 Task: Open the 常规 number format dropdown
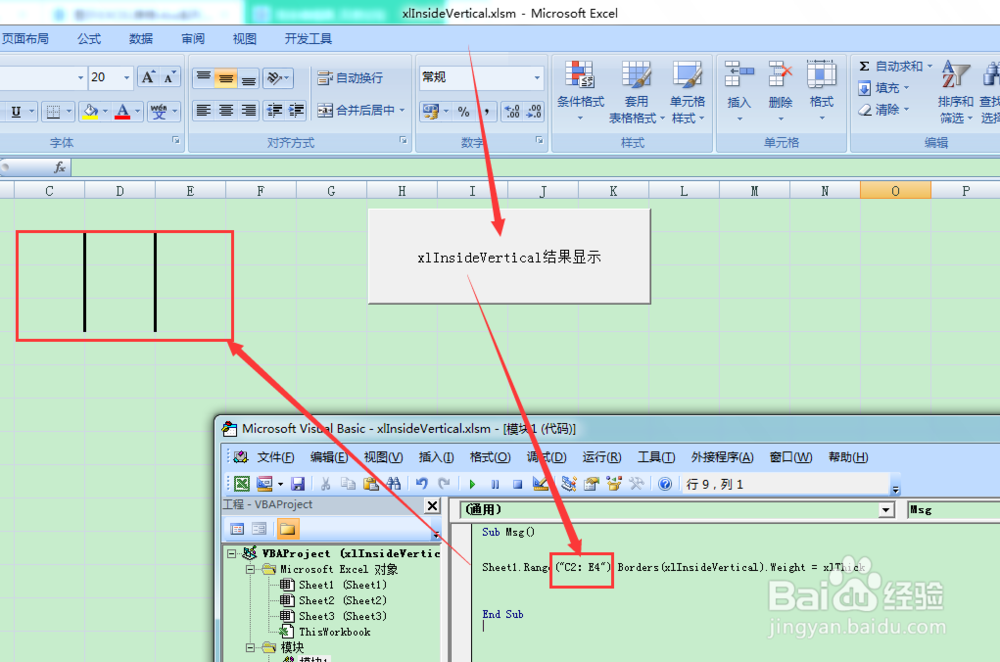coord(536,76)
